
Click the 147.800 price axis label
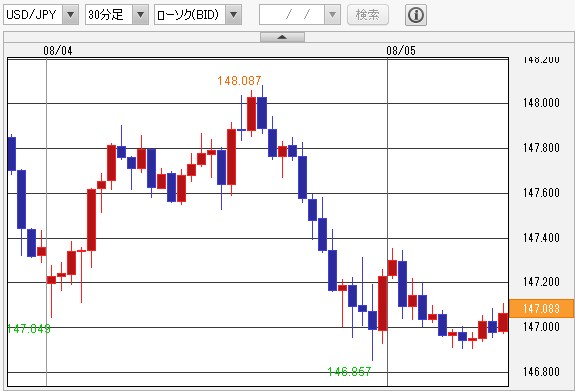coord(541,148)
